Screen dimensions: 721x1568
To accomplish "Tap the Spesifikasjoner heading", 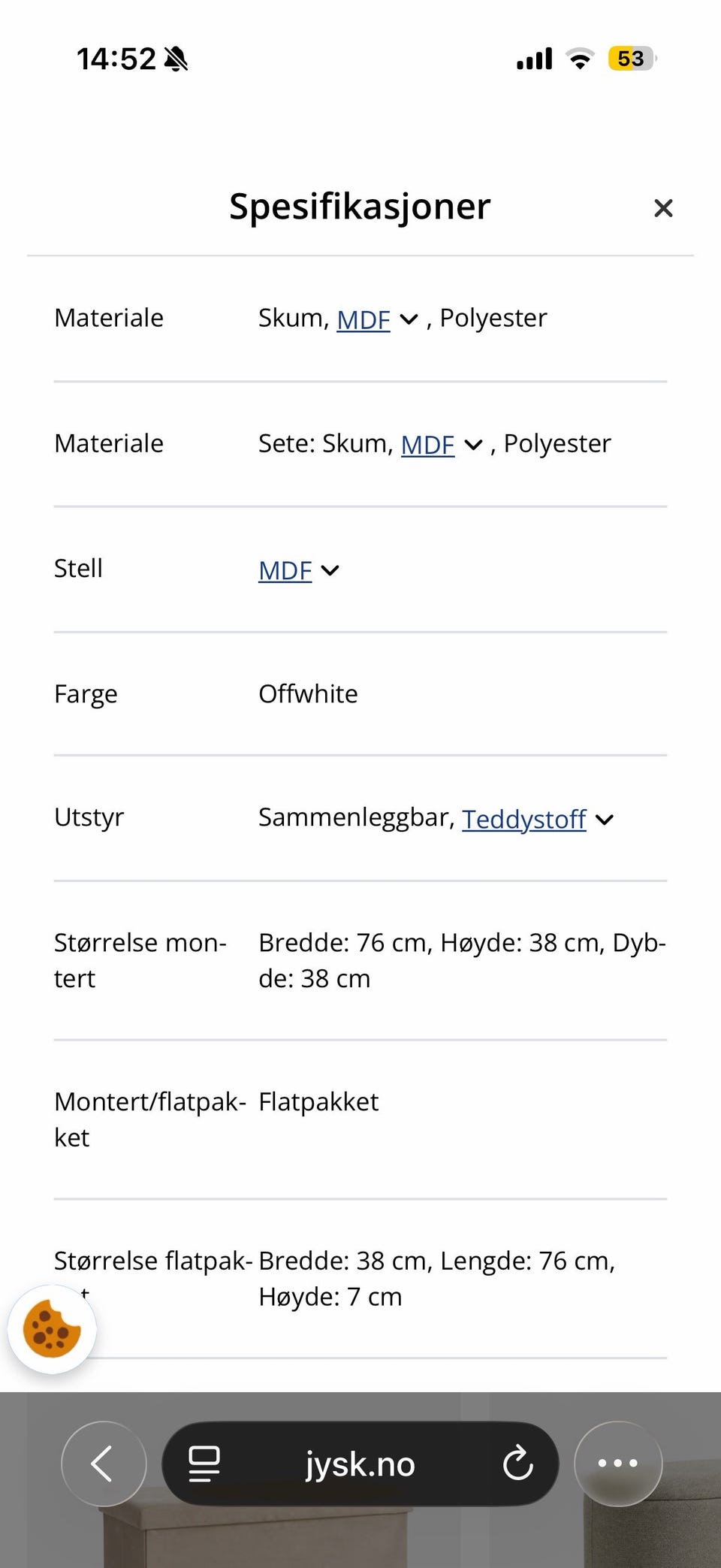I will coord(360,207).
